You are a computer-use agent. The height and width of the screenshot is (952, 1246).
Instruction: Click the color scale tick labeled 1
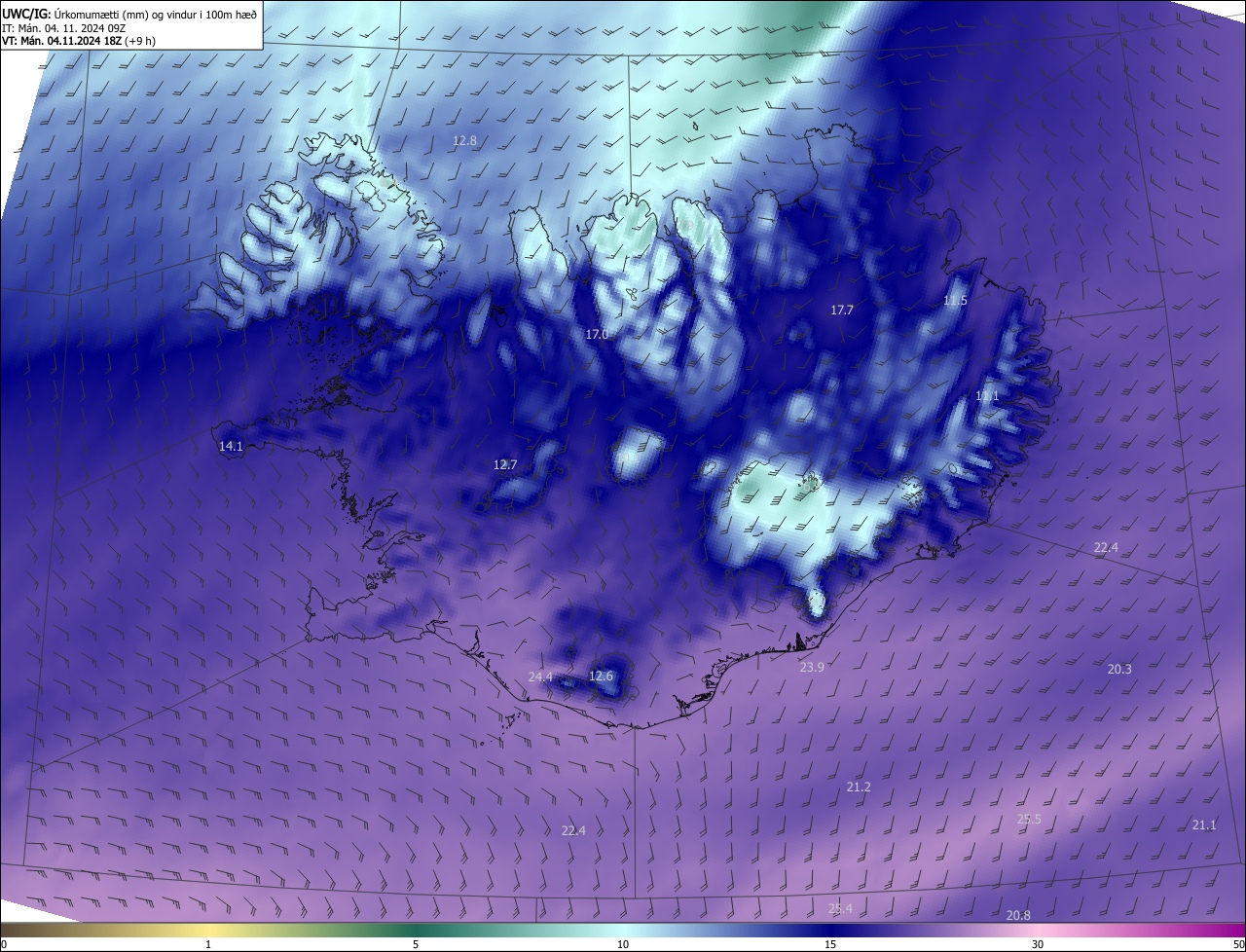coord(208,944)
